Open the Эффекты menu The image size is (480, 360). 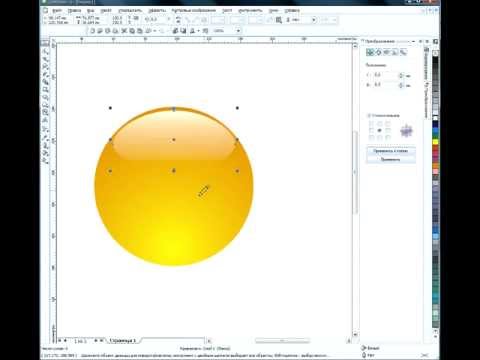(x=157, y=11)
